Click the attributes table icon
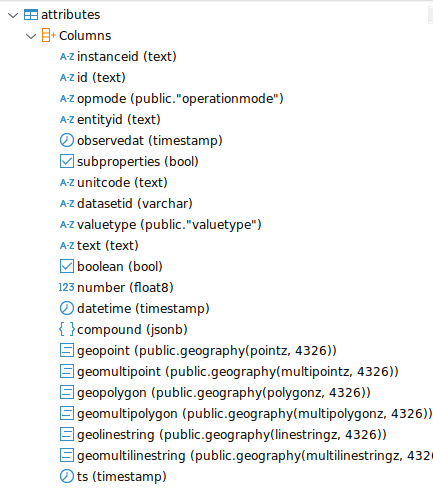Viewport: 433px width, 491px height. coord(31,15)
